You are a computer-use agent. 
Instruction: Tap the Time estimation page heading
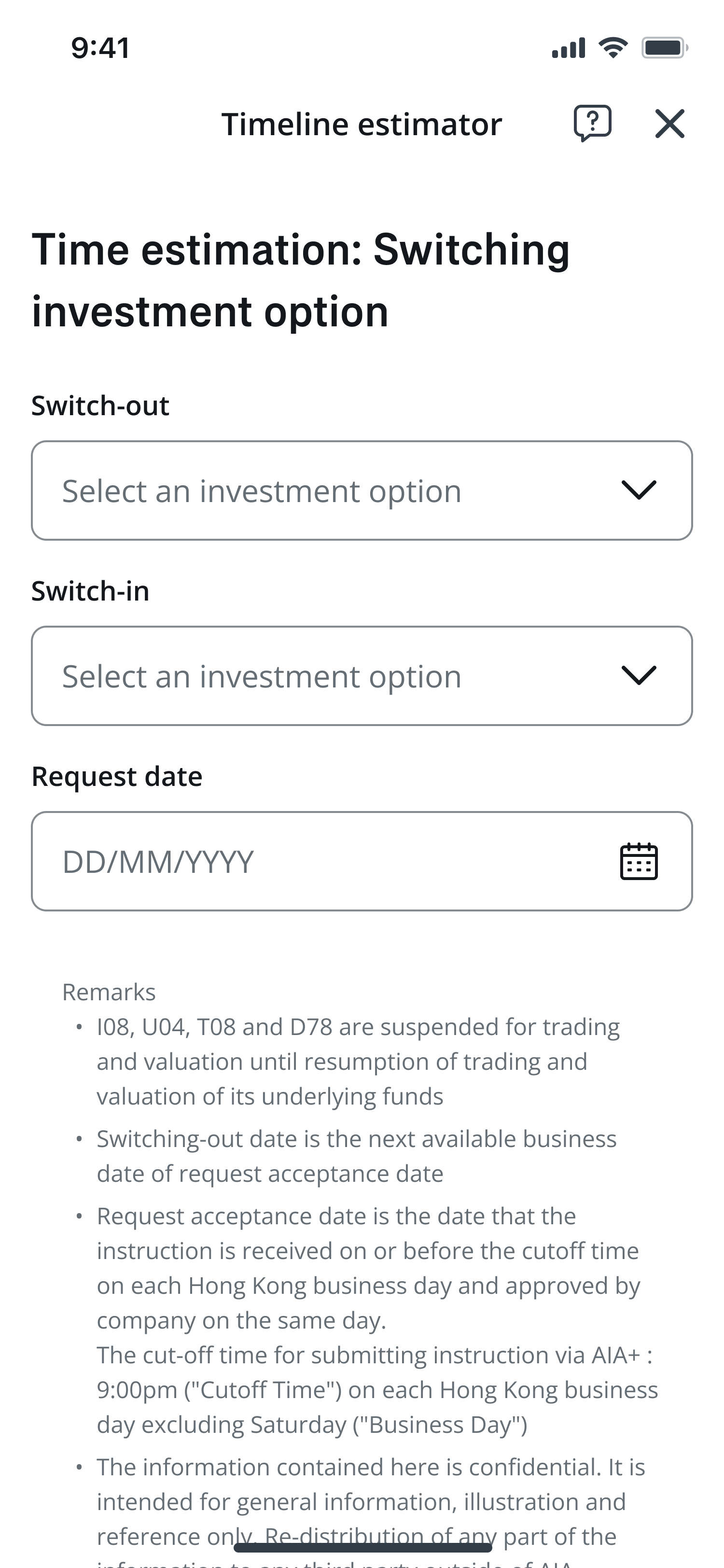coord(301,280)
